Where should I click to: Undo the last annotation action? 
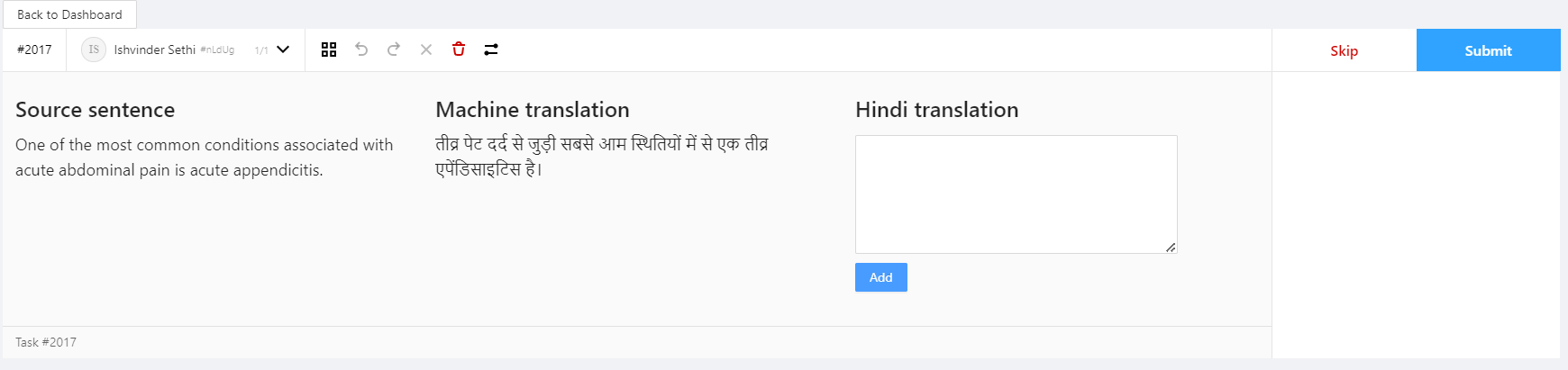click(361, 50)
